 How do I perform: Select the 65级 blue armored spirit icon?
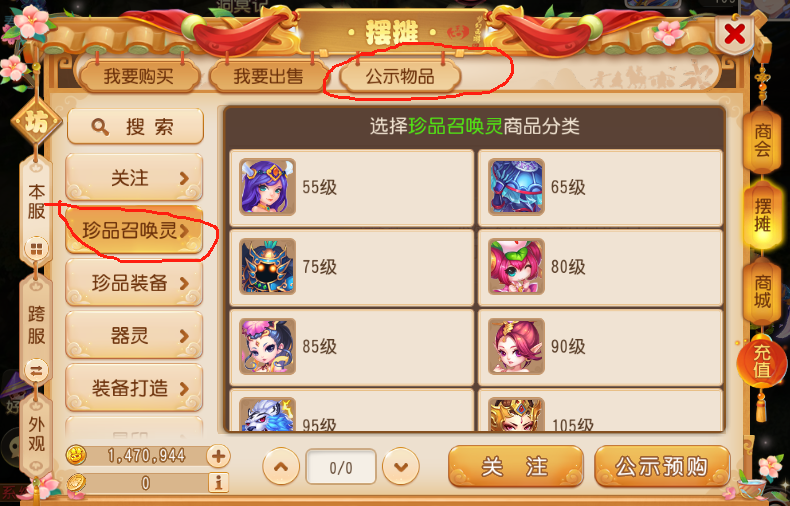pyautogui.click(x=516, y=187)
